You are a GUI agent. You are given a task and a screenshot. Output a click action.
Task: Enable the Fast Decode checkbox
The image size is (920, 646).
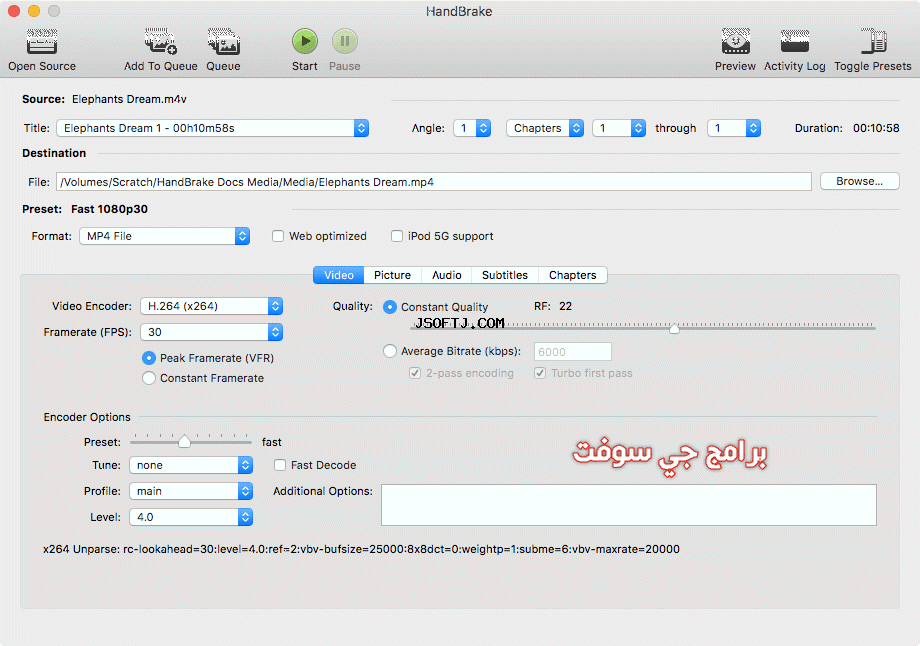click(280, 465)
